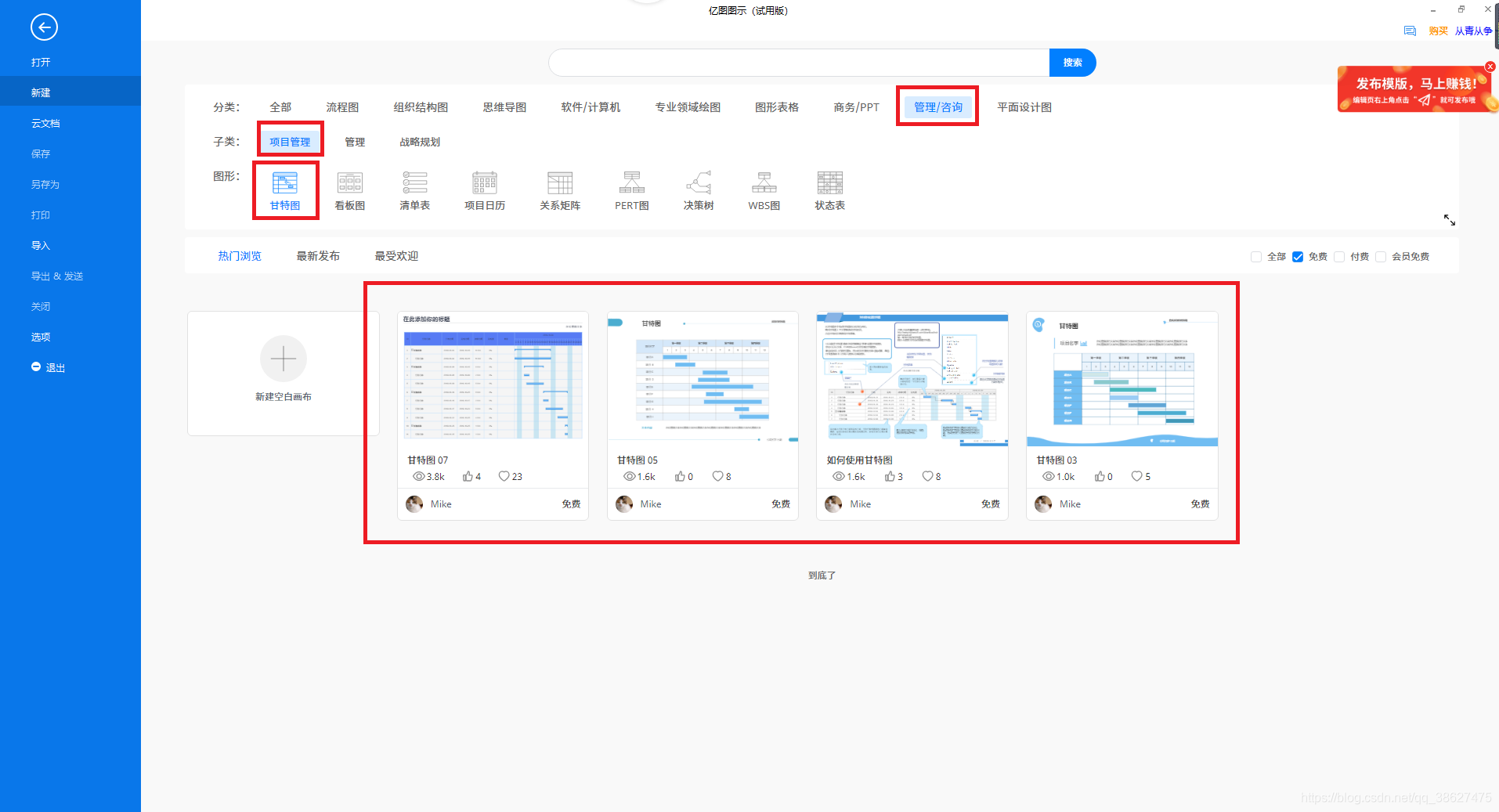Select the 决策树 shape icon

699,182
